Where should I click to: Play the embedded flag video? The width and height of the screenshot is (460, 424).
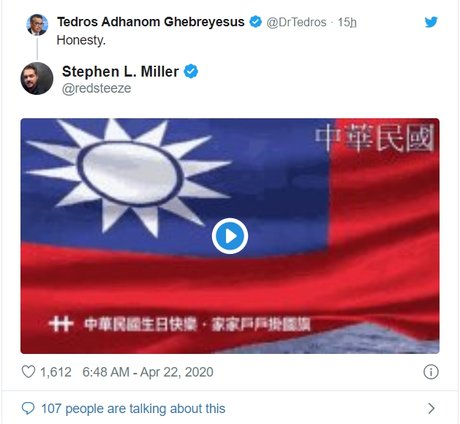[230, 236]
